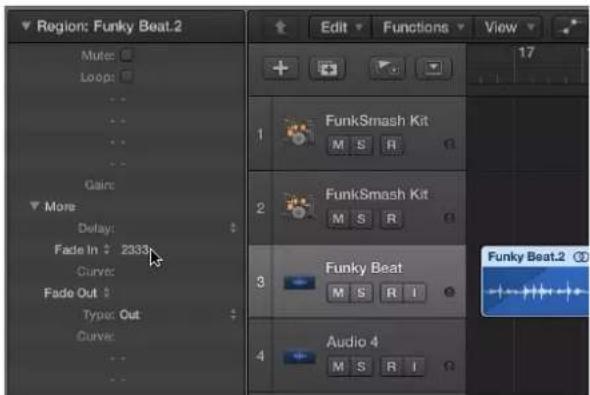Click track 2 FunkSmash Kit drum icon
The height and width of the screenshot is (395, 590).
pyautogui.click(x=299, y=206)
